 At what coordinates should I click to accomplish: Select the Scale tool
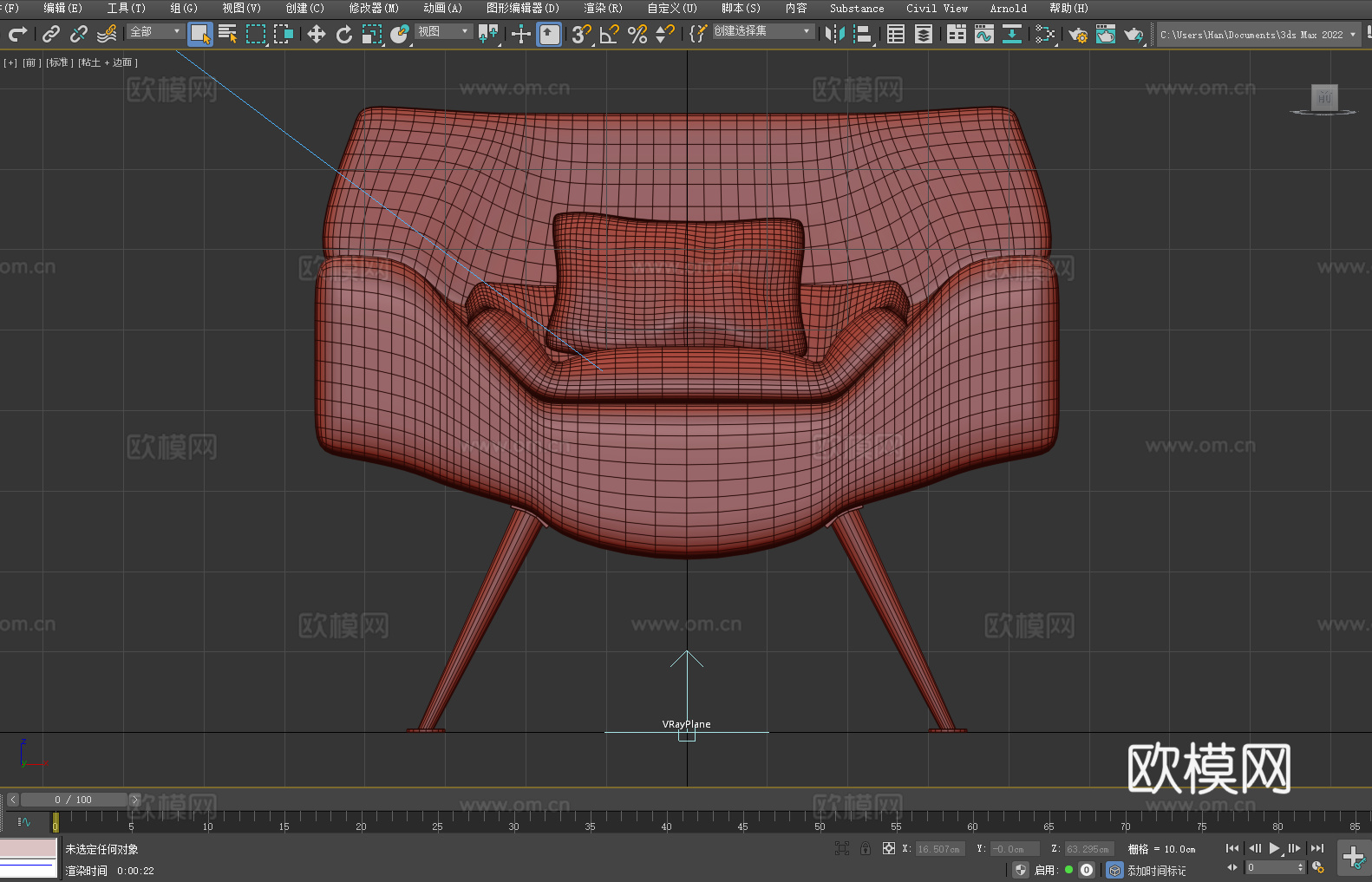pos(372,34)
